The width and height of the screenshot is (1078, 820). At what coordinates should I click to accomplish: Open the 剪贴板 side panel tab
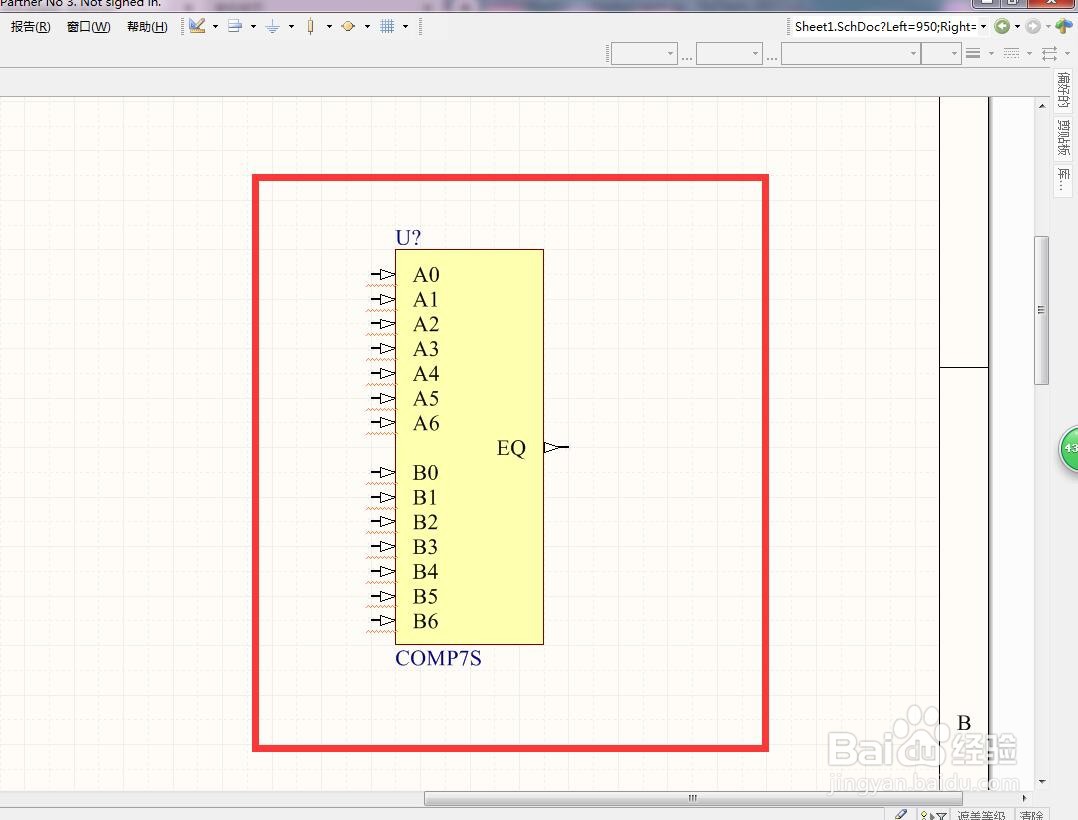tap(1064, 137)
